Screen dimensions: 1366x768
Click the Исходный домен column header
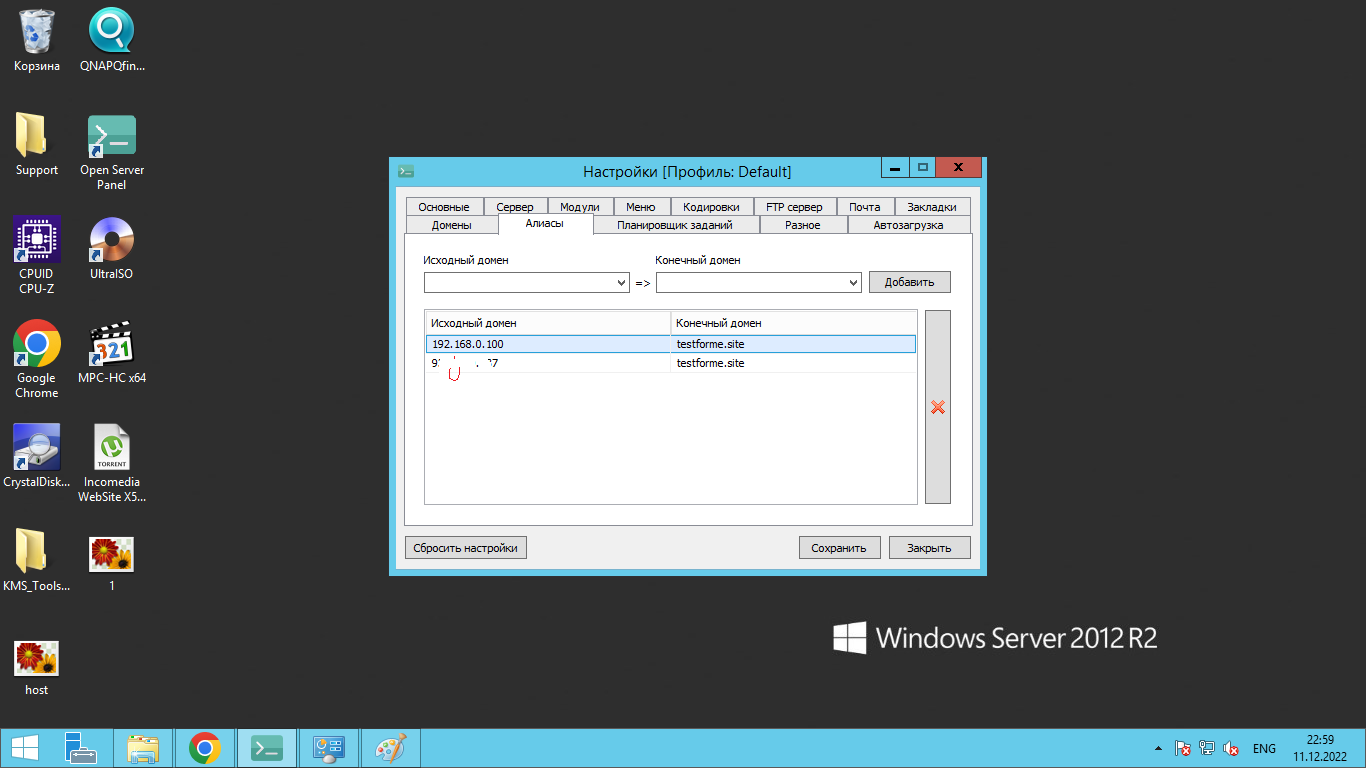coord(547,323)
